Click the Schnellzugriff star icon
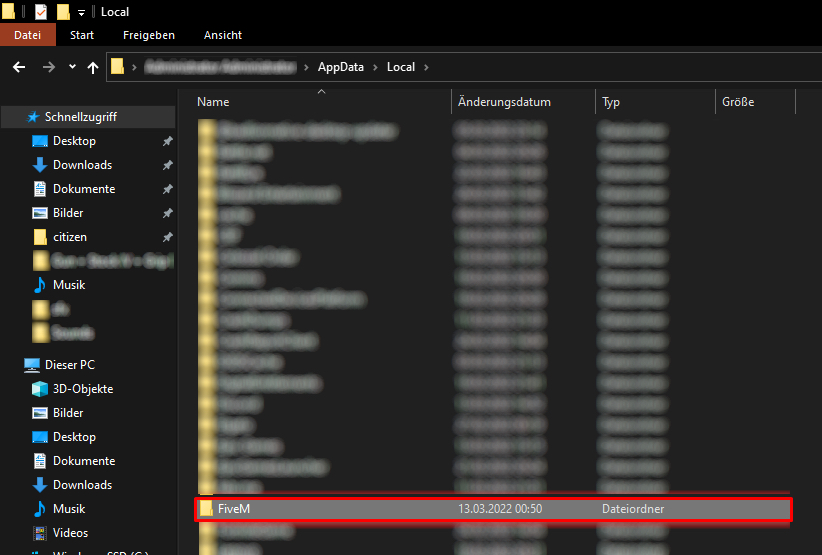This screenshot has width=822, height=555. (x=33, y=117)
